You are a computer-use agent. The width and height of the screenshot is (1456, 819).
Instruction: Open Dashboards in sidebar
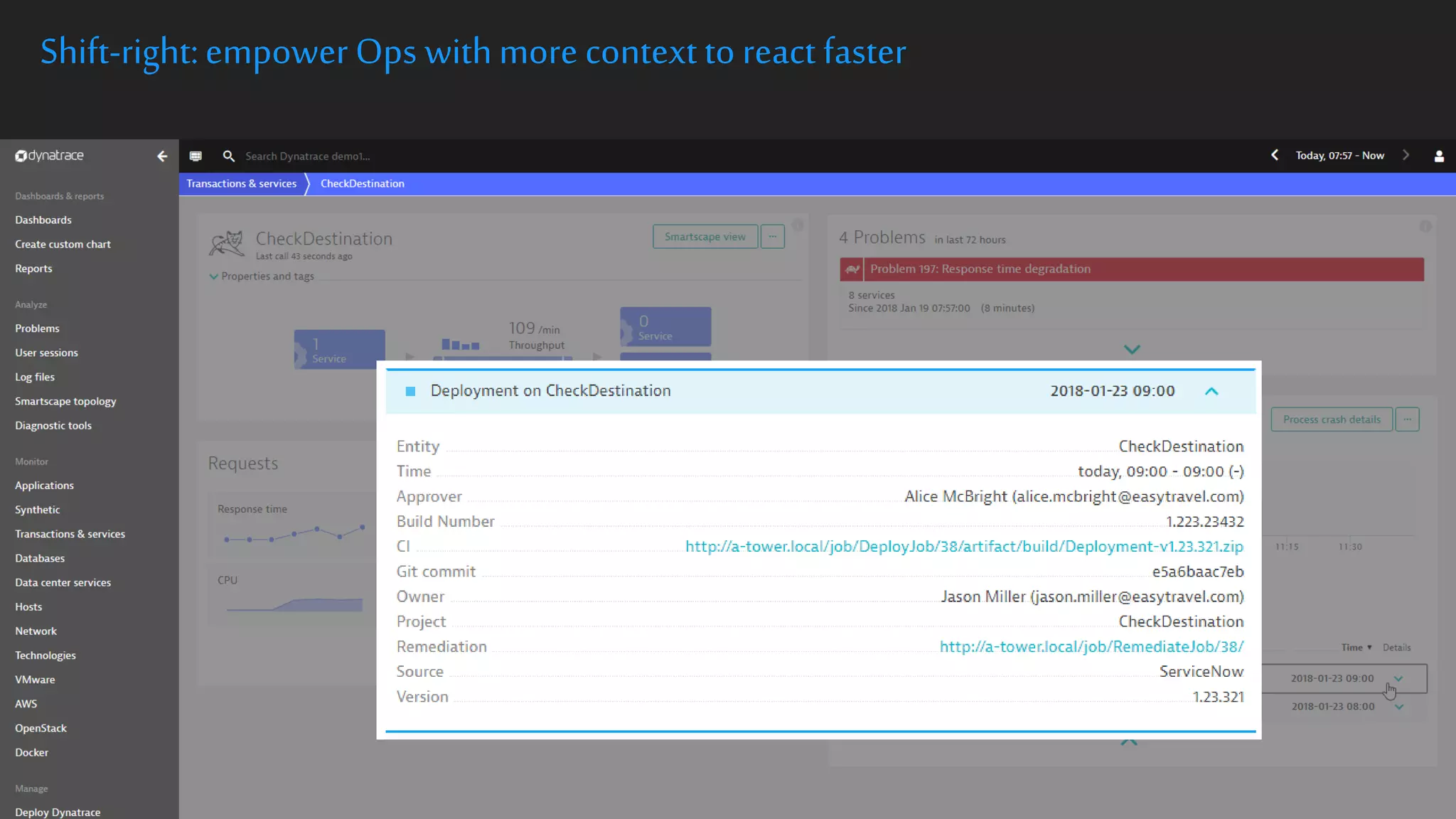coord(43,220)
